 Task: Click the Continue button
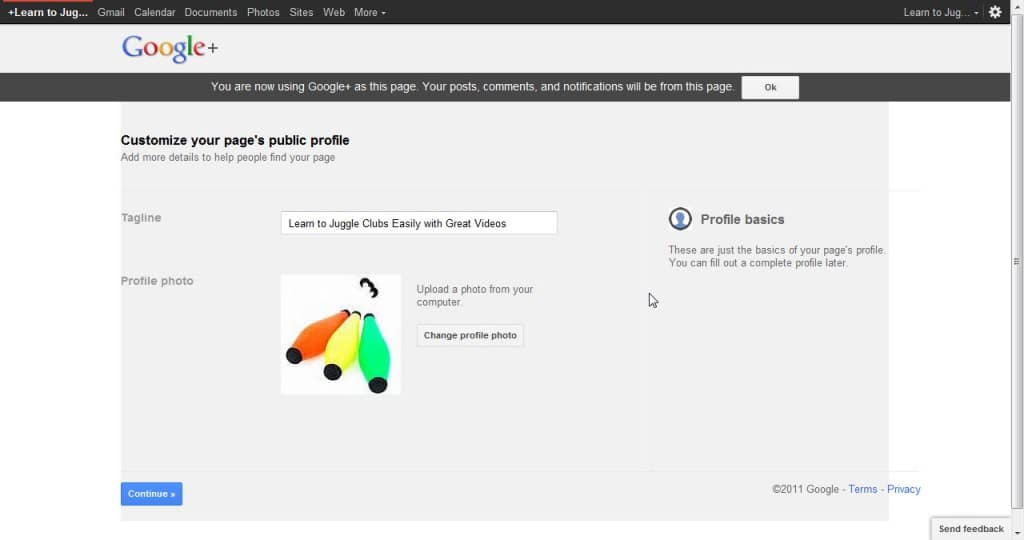[x=152, y=494]
